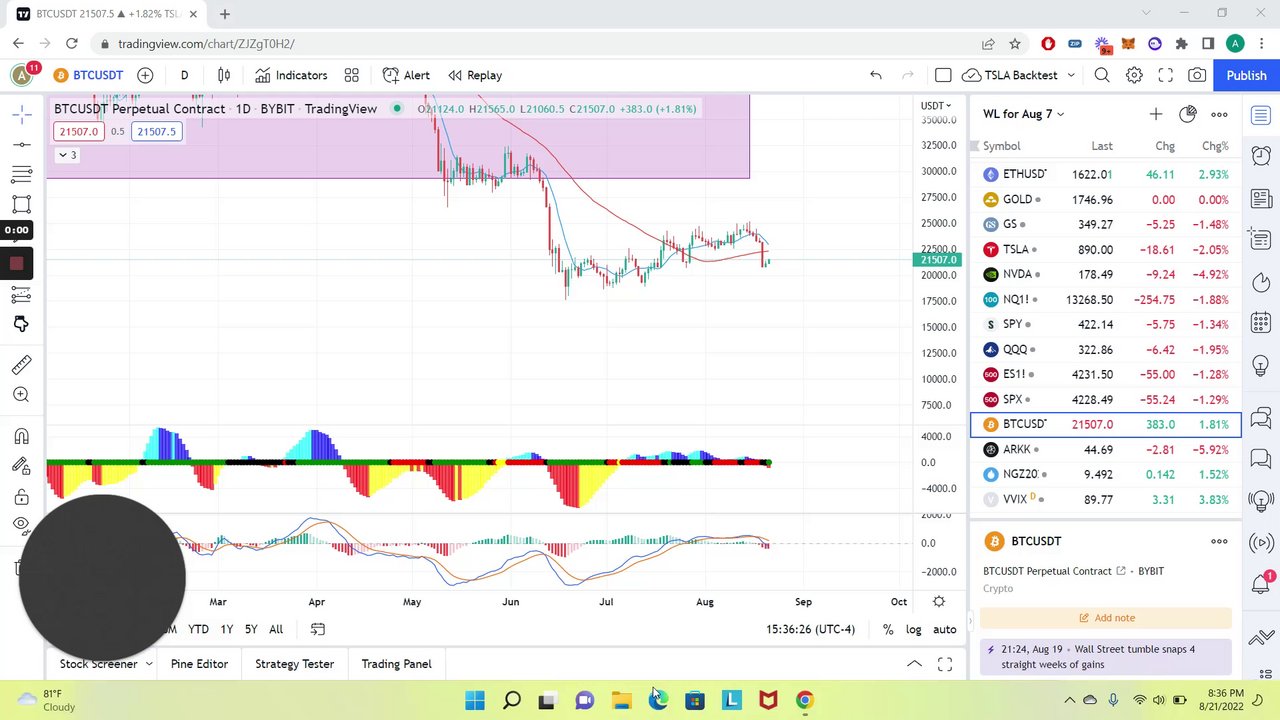
Task: Select NVDA row in watchlist
Action: [x=1106, y=274]
